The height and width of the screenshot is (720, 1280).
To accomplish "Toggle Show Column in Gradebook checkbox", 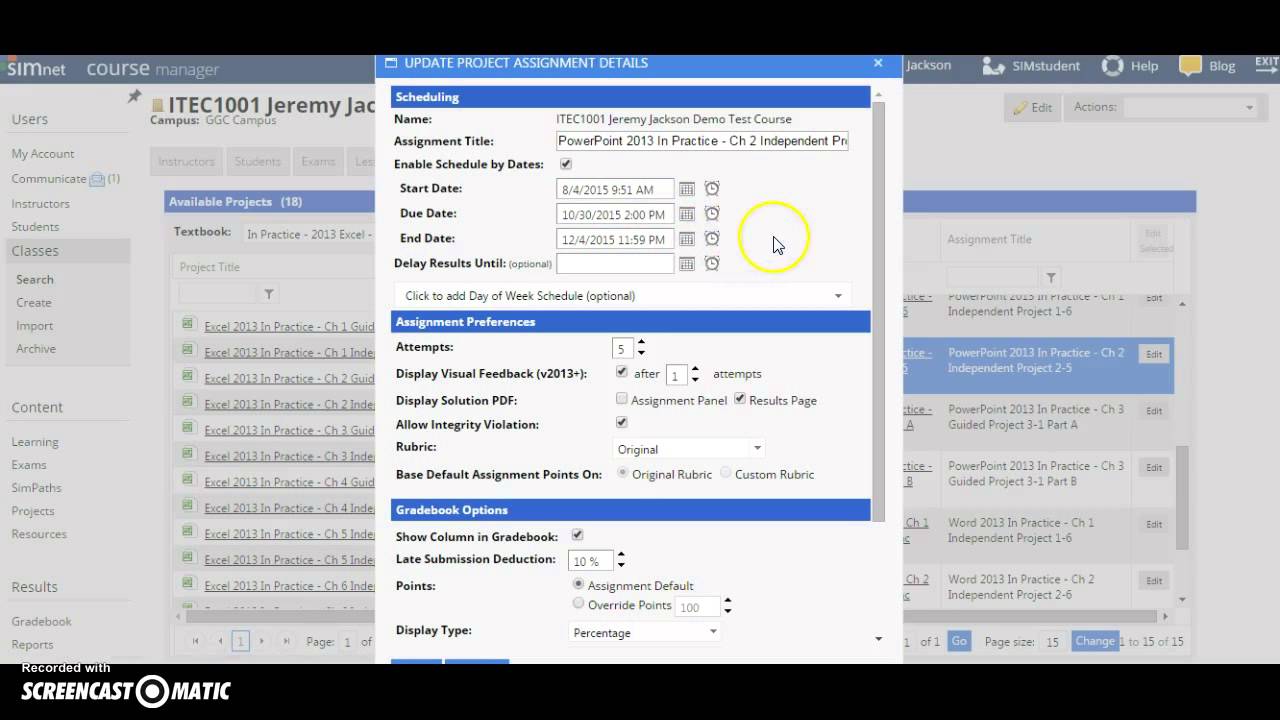I will point(577,535).
